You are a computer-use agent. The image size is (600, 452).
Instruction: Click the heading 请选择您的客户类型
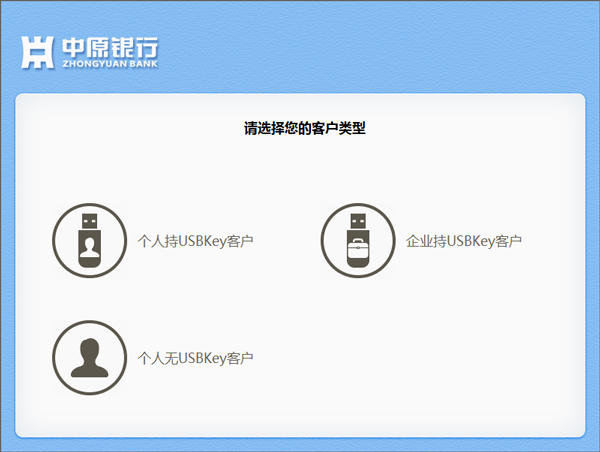[x=305, y=128]
